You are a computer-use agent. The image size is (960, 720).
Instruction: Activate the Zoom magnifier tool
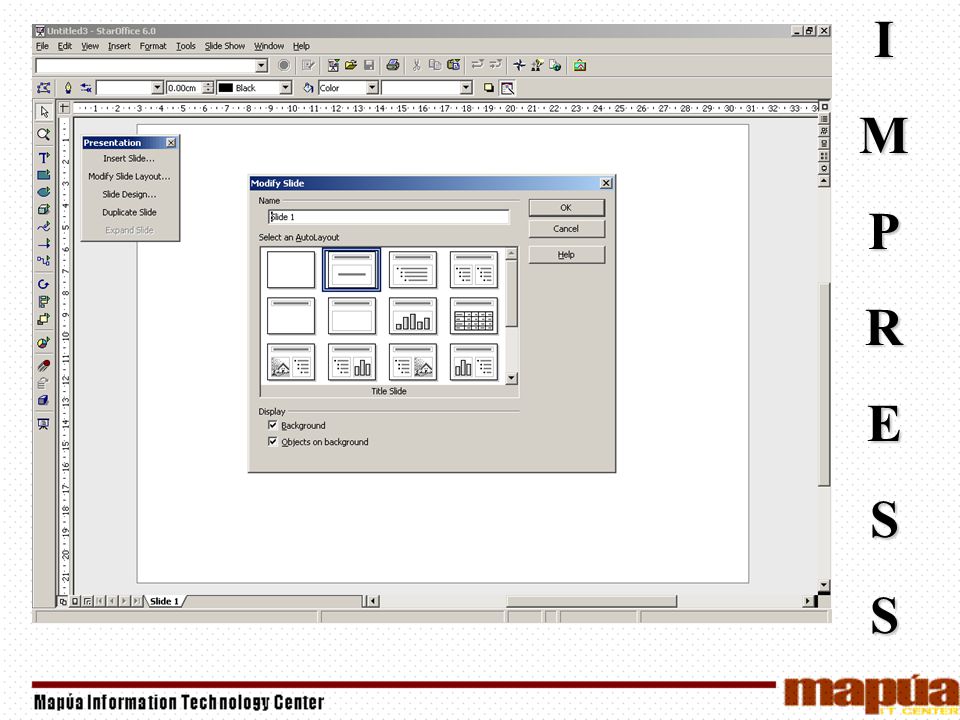(x=43, y=134)
